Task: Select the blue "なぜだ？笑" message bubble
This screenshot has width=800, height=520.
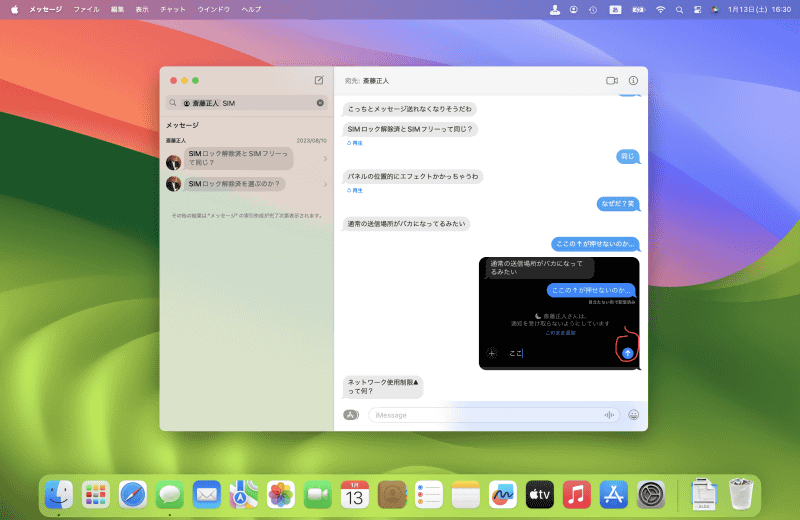Action: 618,204
